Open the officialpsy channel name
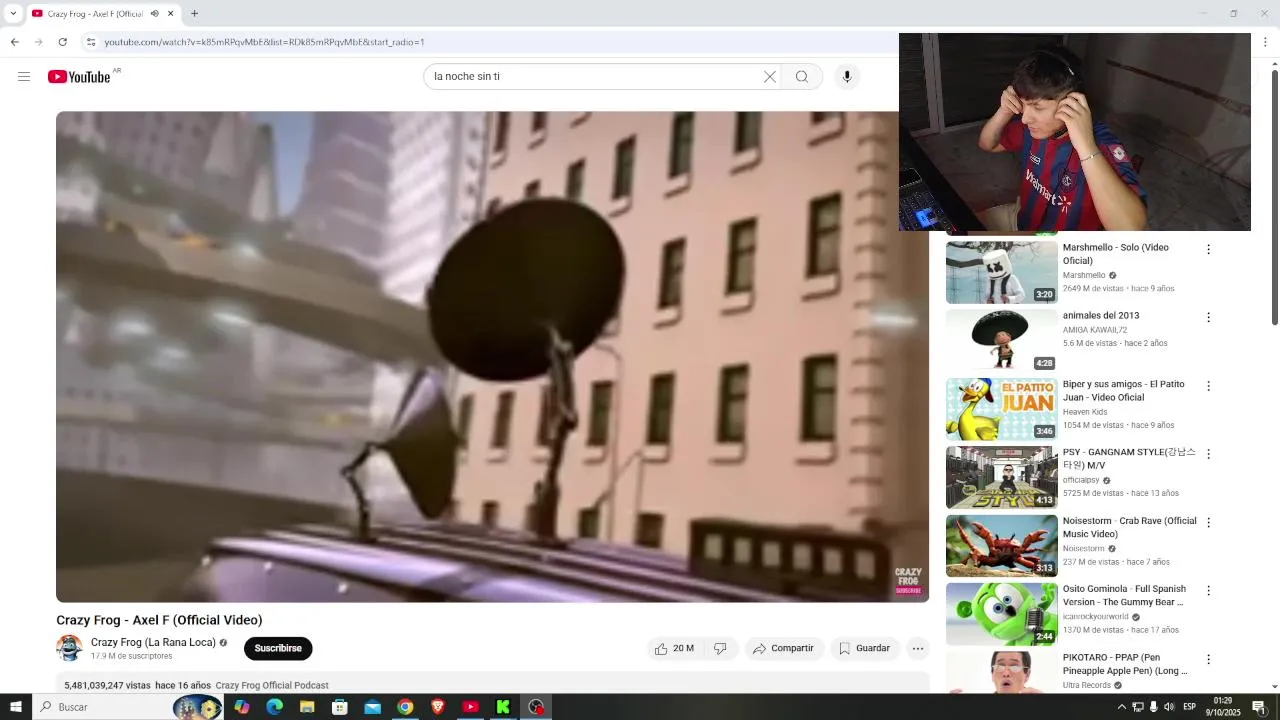This screenshot has width=1280, height=720. coord(1081,480)
